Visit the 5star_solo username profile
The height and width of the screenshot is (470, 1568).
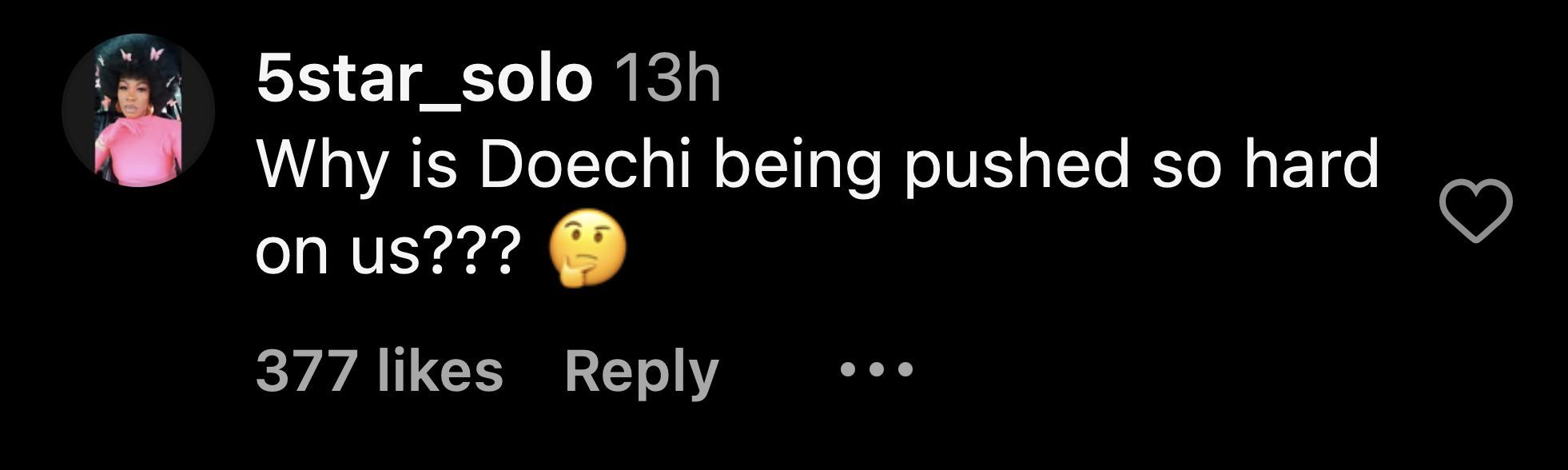tap(424, 80)
